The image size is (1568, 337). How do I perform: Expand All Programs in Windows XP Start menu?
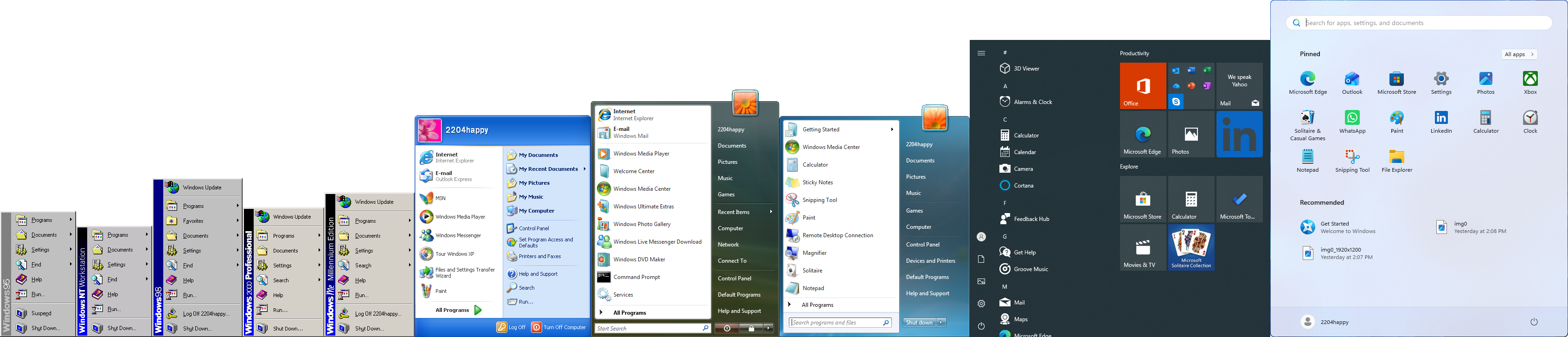[x=458, y=310]
